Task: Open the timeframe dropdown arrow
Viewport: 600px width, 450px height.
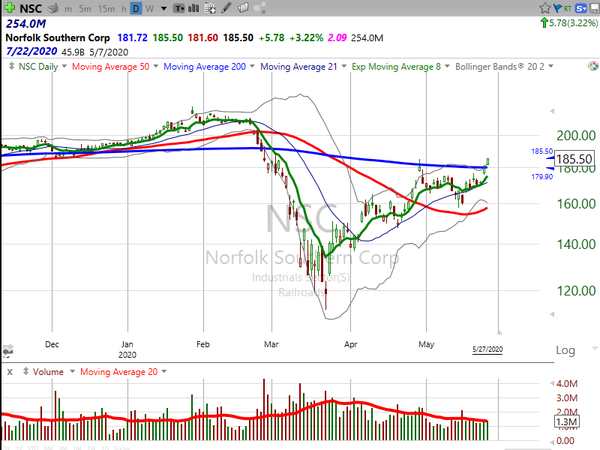Action: tap(161, 7)
